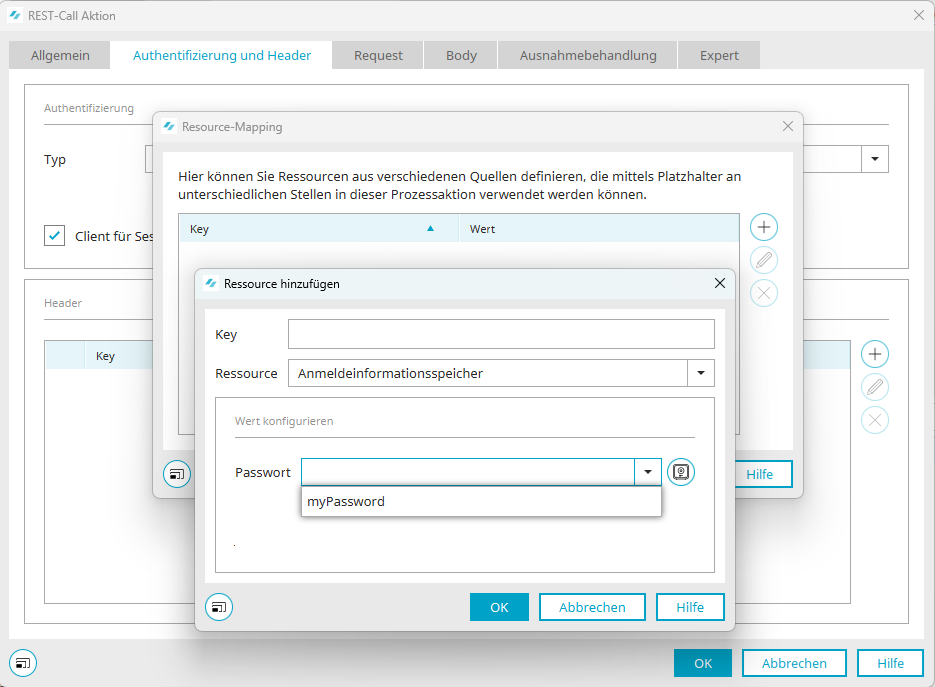This screenshot has height=687, width=935.
Task: Expand the Ressource dropdown list
Action: click(x=701, y=373)
